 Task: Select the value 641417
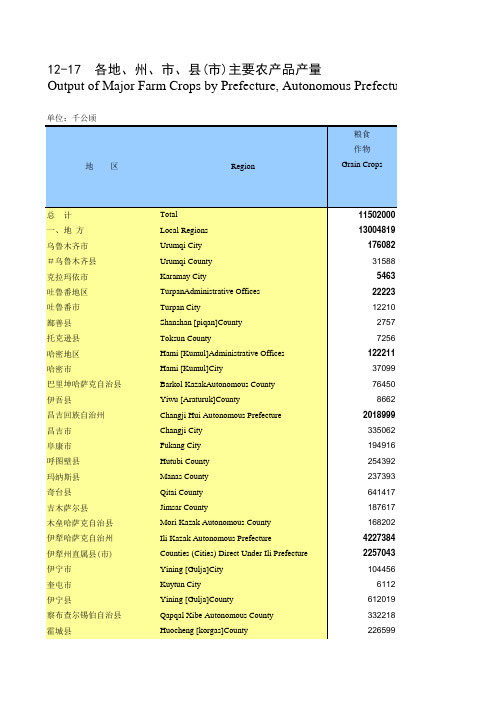point(381,492)
